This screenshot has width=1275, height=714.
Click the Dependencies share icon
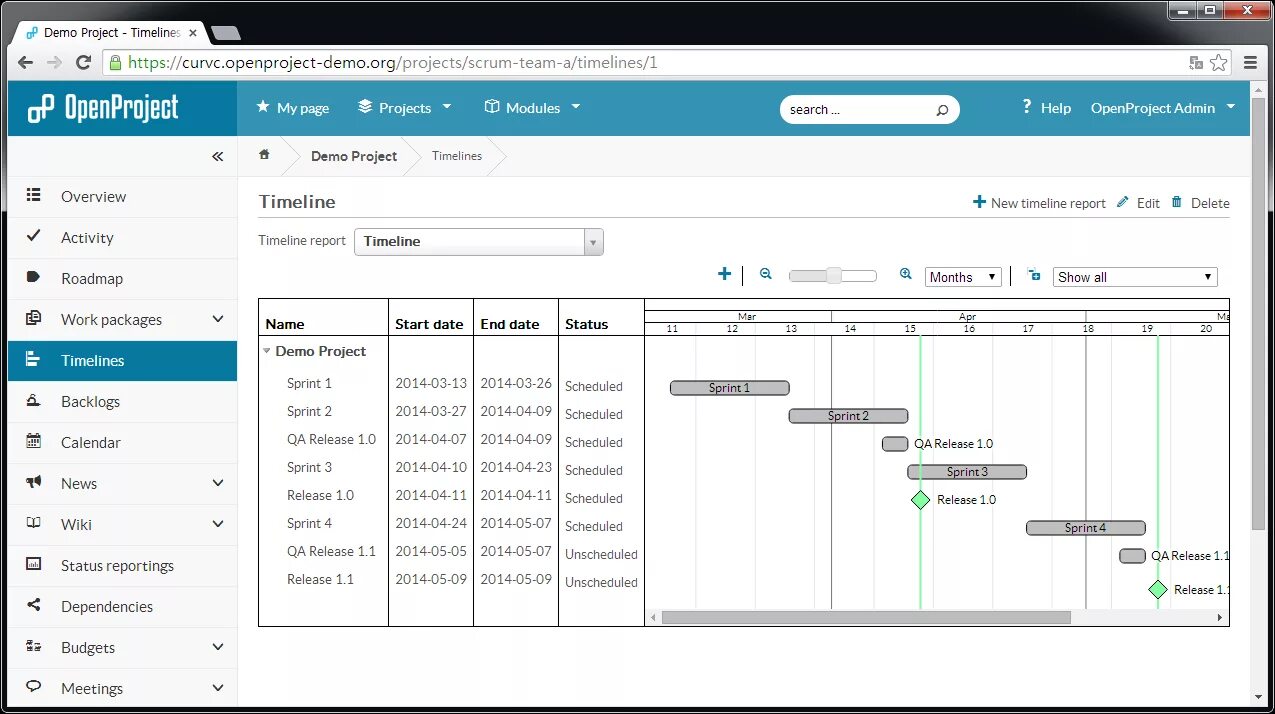click(x=34, y=605)
